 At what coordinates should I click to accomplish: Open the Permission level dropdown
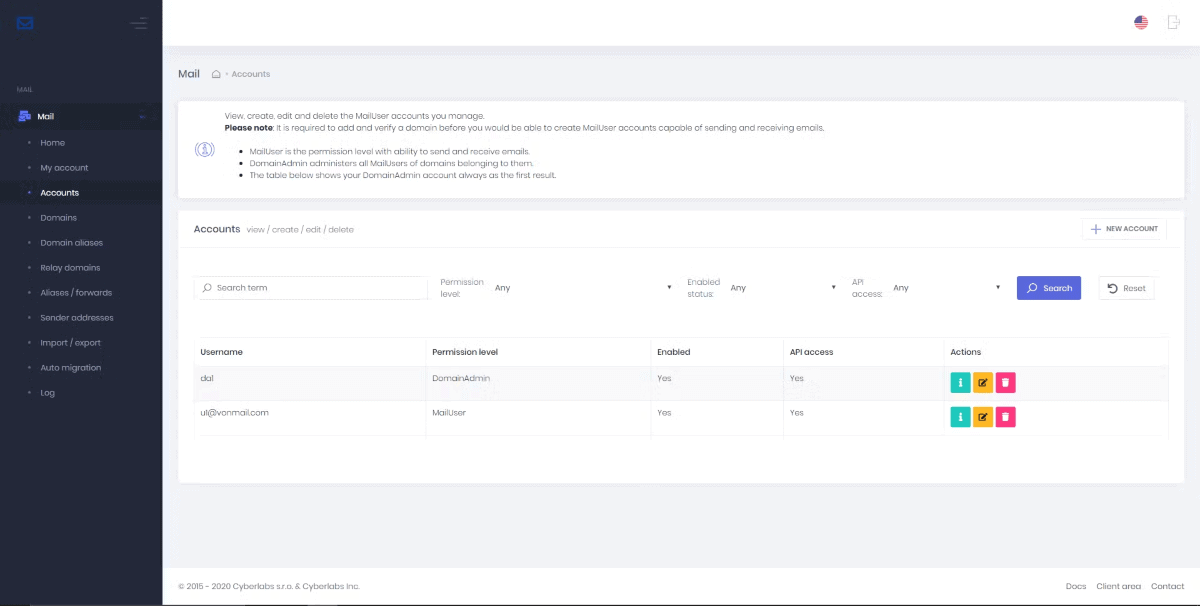point(582,288)
